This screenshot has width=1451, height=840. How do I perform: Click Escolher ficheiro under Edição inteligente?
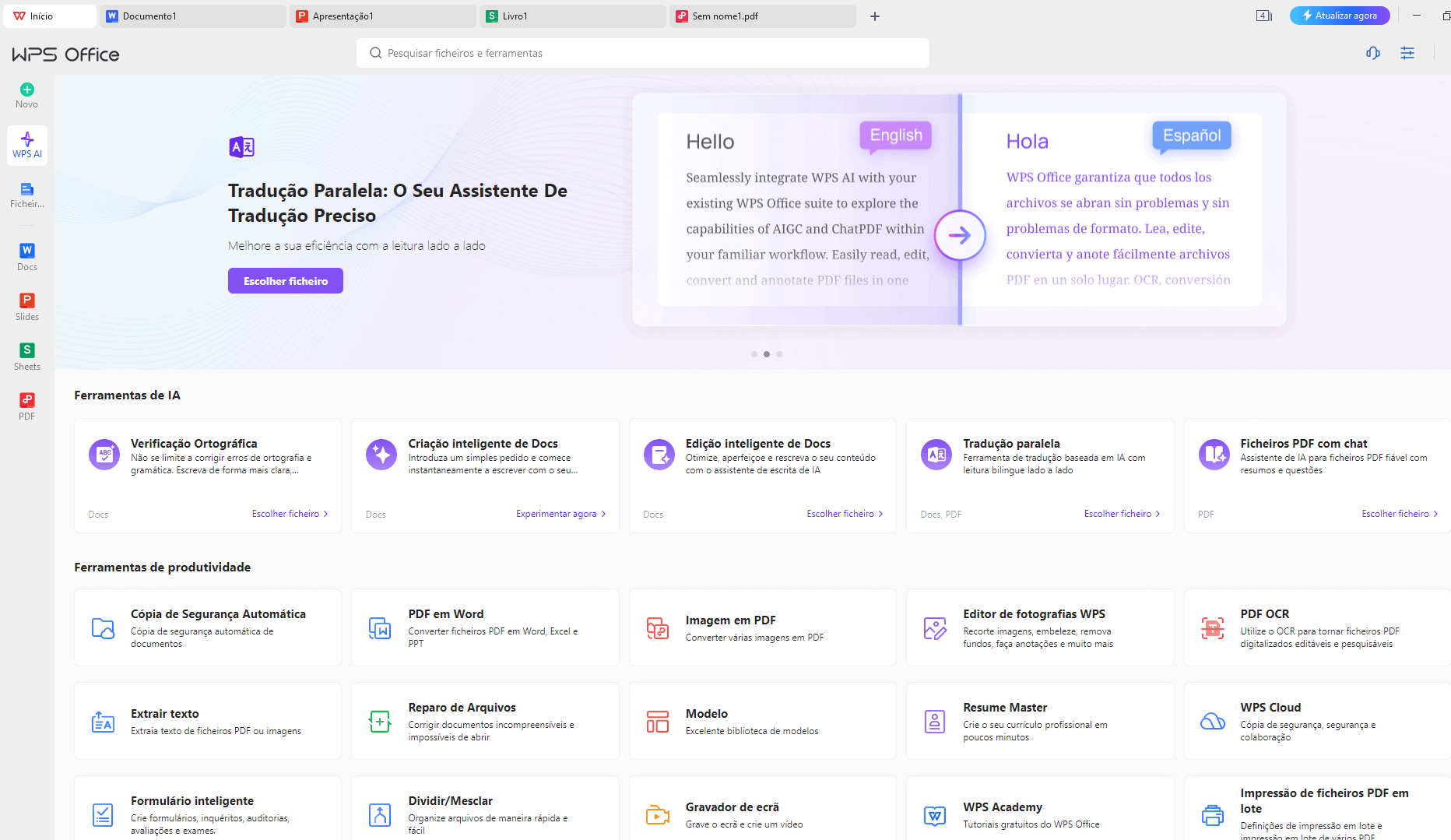(x=845, y=514)
